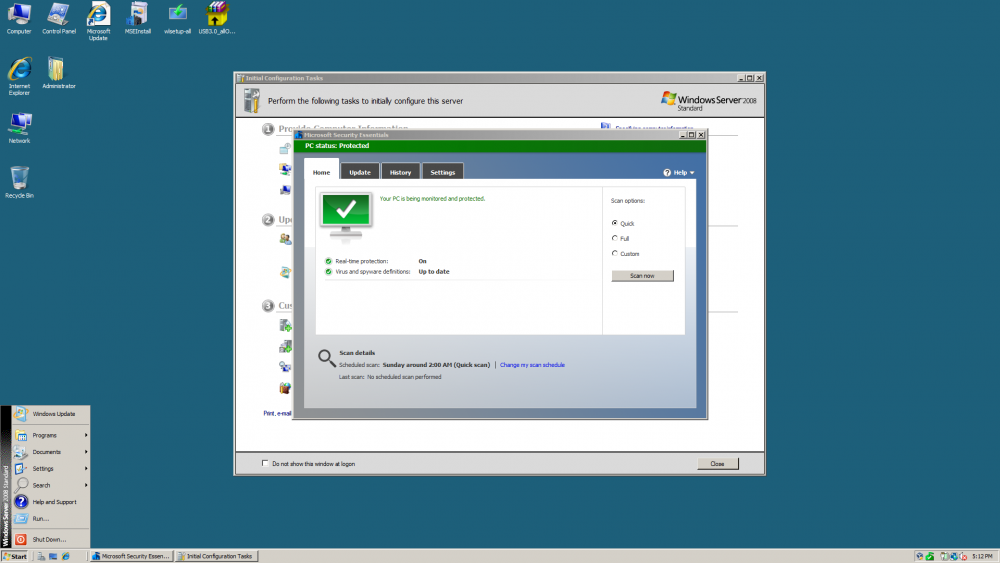1000x563 pixels.
Task: Choose Run... from Start menu
Action: (50, 518)
